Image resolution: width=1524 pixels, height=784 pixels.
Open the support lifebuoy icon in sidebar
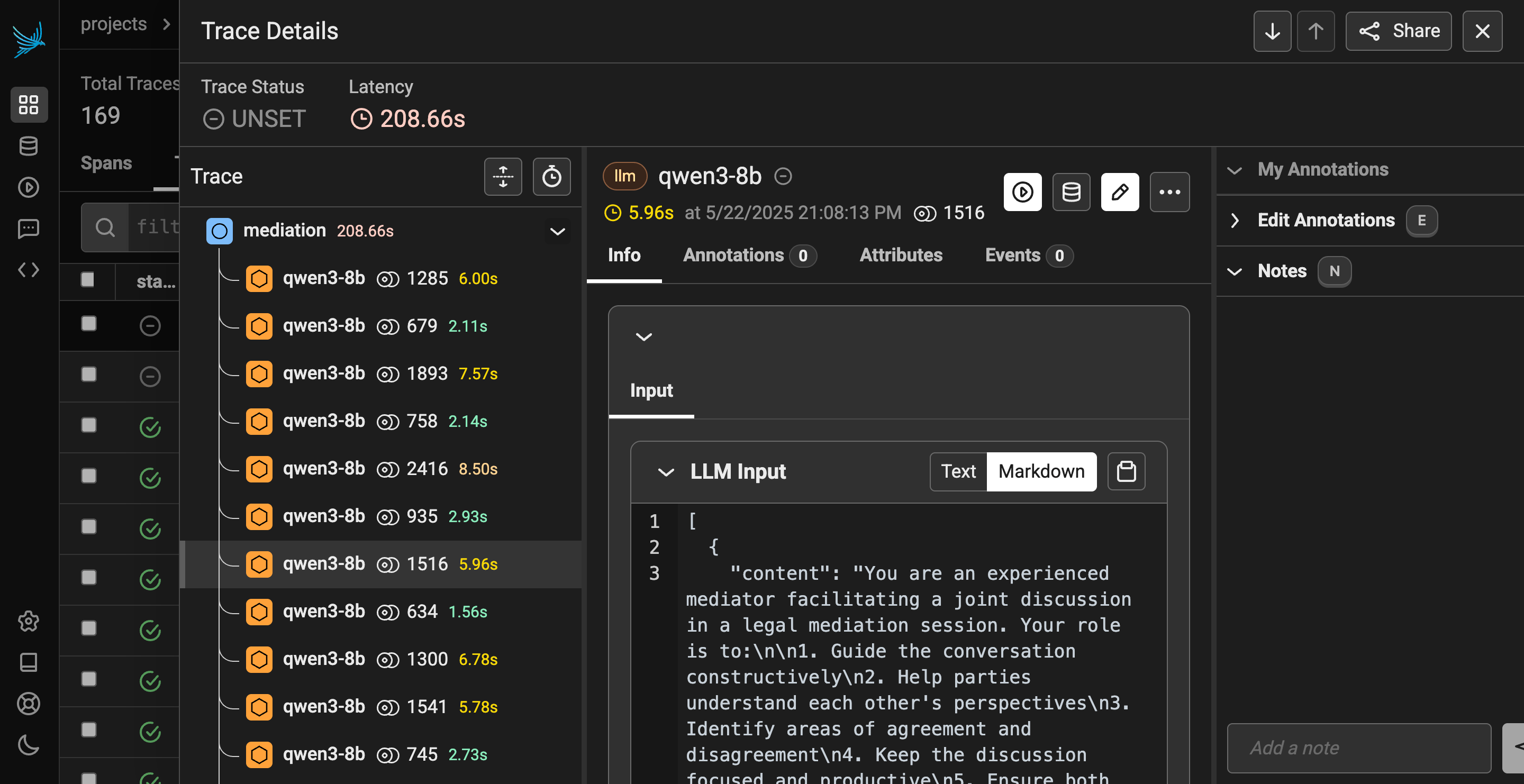point(29,704)
